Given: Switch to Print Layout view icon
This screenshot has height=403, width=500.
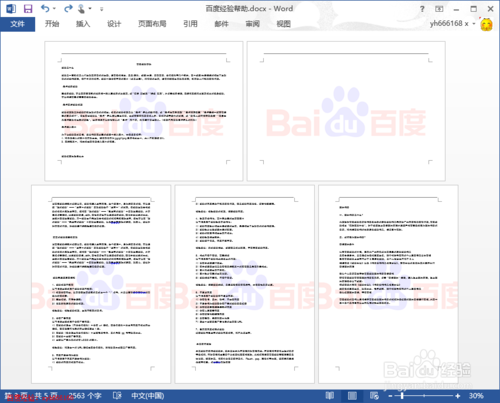Looking at the screenshot, I should [x=352, y=396].
